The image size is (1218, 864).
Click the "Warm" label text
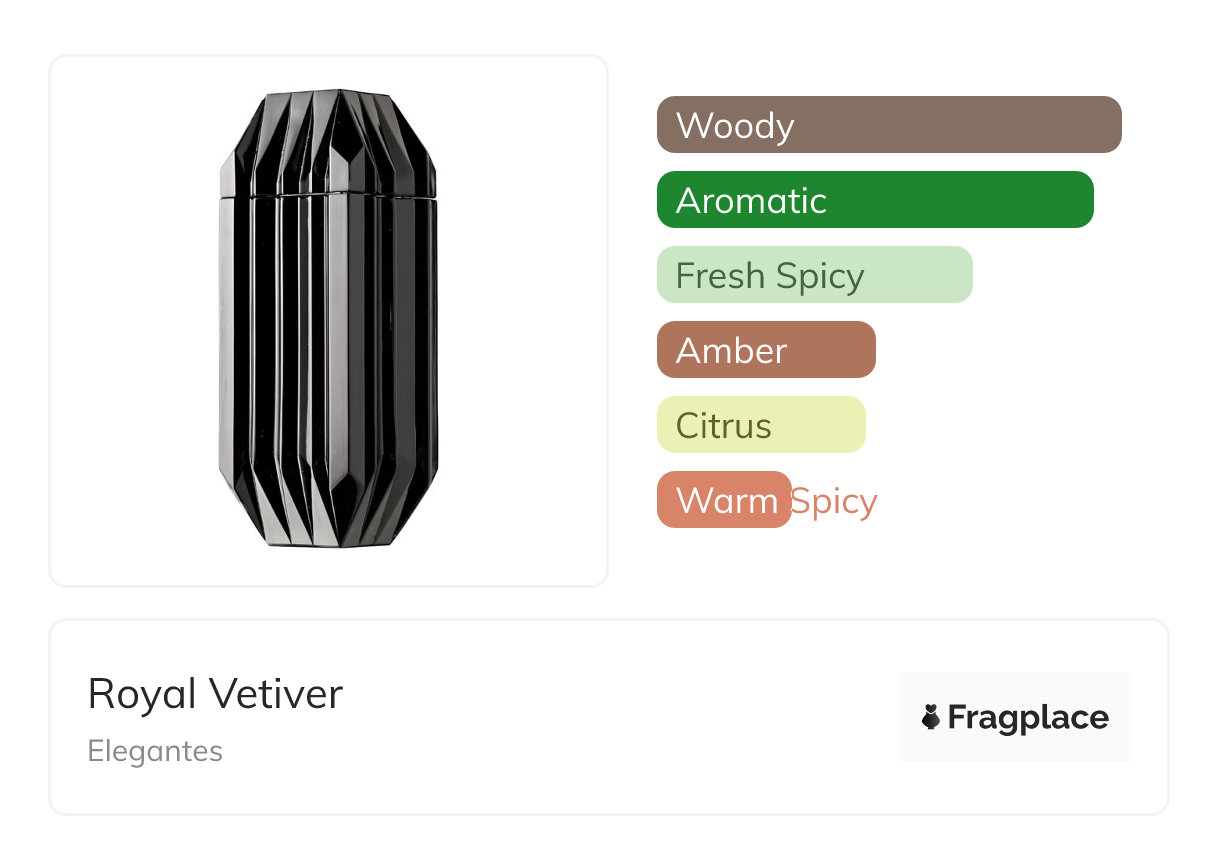pyautogui.click(x=727, y=501)
